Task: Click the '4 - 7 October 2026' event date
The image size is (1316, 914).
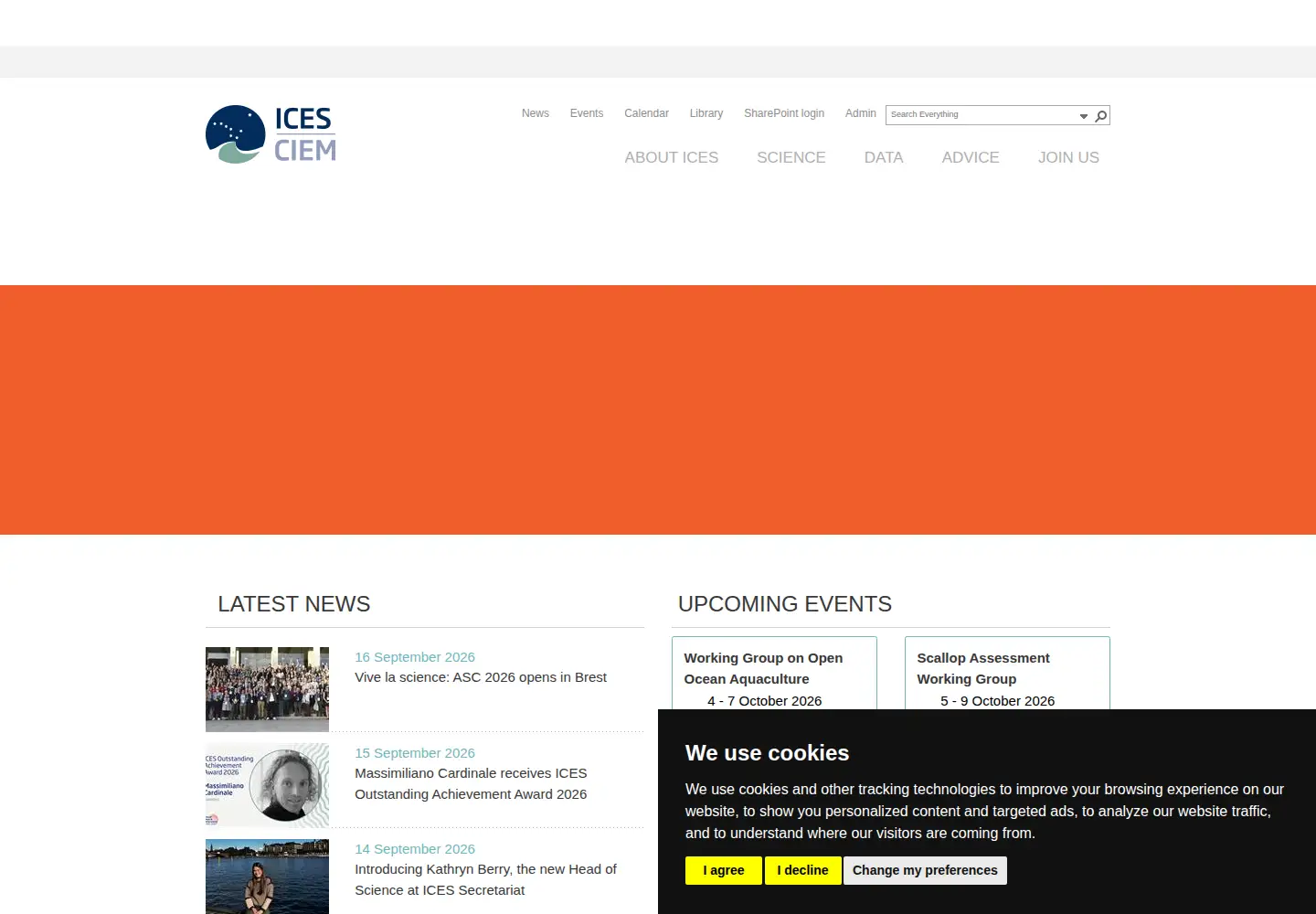Action: click(x=764, y=701)
